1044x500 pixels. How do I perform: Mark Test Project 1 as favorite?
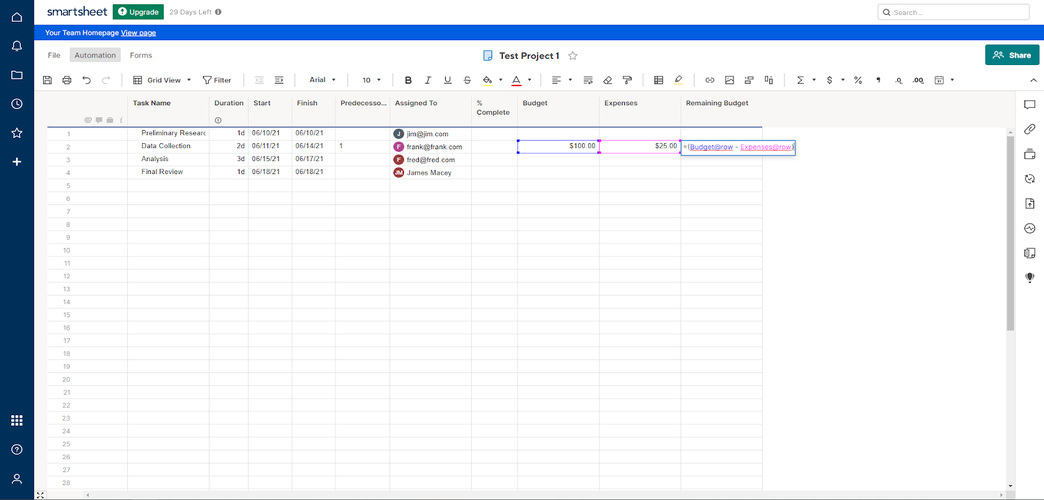click(573, 56)
